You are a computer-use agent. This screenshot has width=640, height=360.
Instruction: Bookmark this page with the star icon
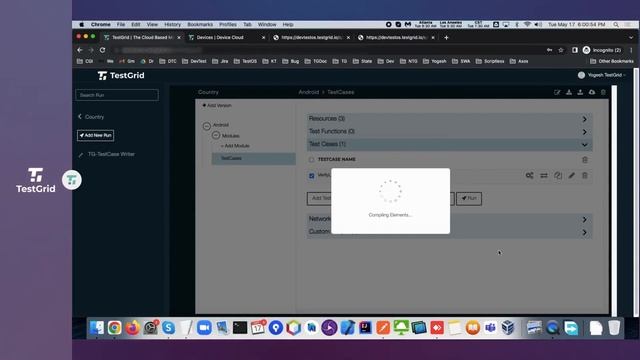(561, 50)
